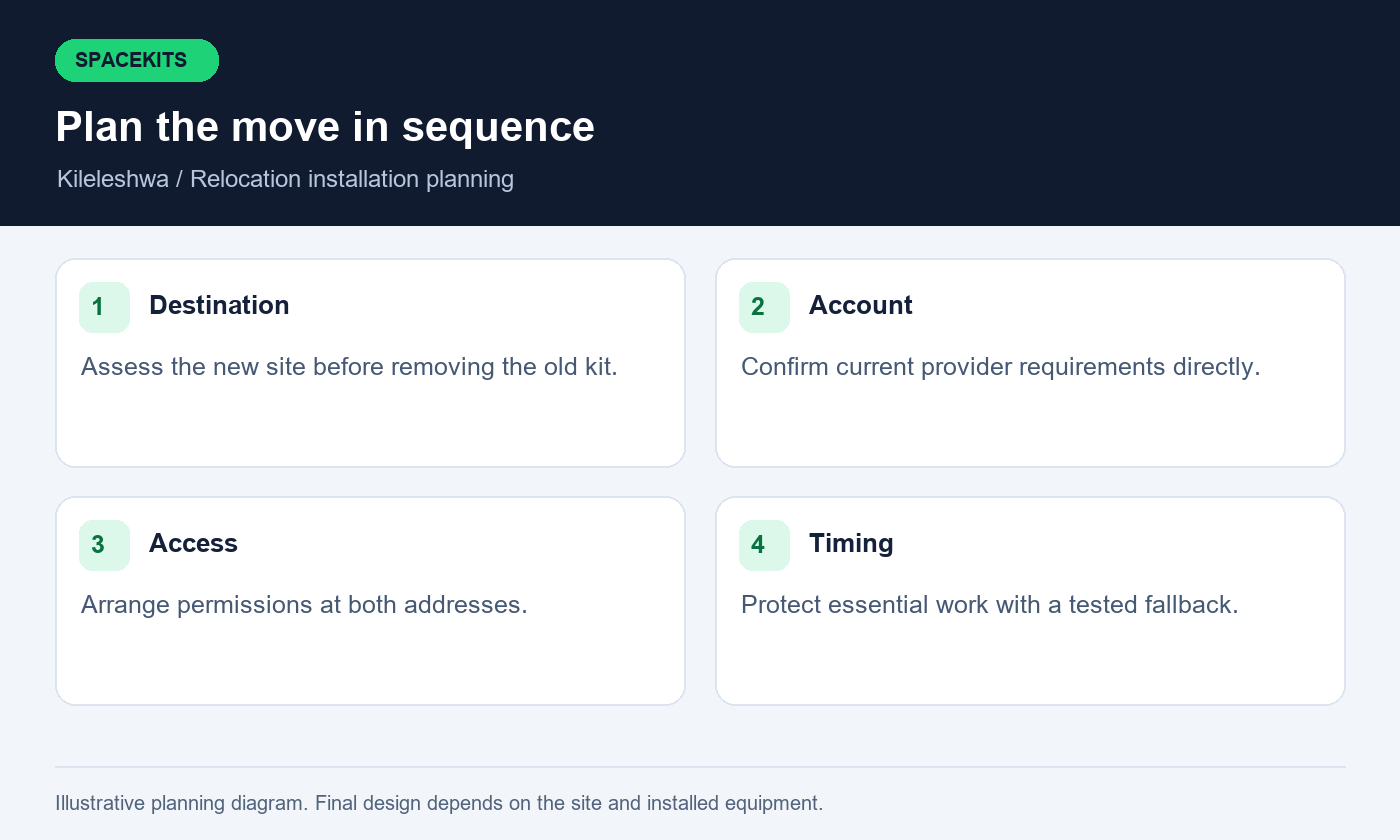Select the step 1 number badge
Viewport: 1400px width, 840px height.
(x=104, y=307)
